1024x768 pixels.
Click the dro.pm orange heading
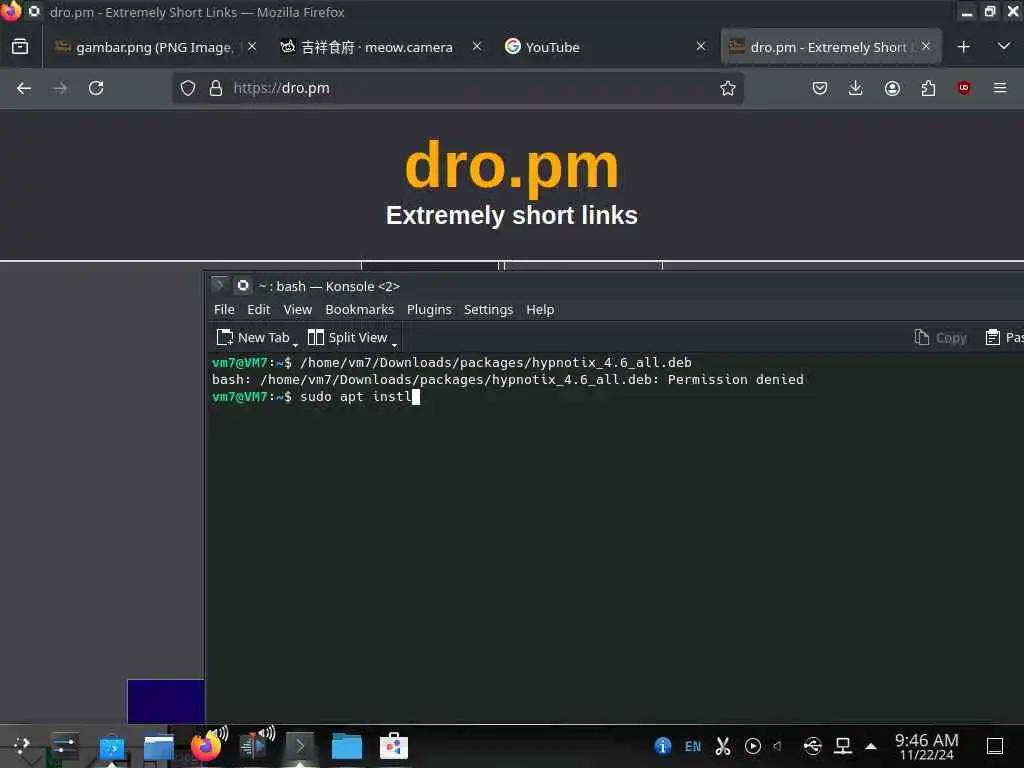point(511,167)
